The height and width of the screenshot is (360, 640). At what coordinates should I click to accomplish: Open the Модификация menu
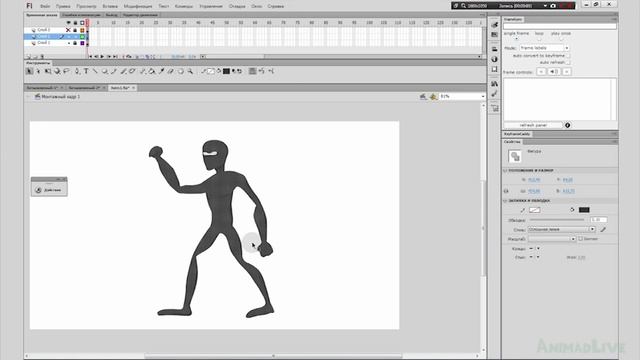pyautogui.click(x=138, y=6)
